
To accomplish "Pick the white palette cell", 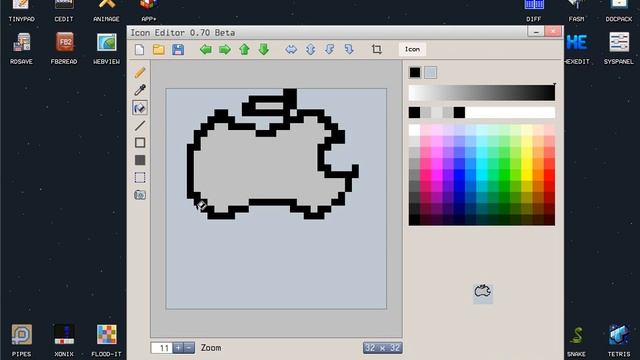I will pyautogui.click(x=414, y=130).
